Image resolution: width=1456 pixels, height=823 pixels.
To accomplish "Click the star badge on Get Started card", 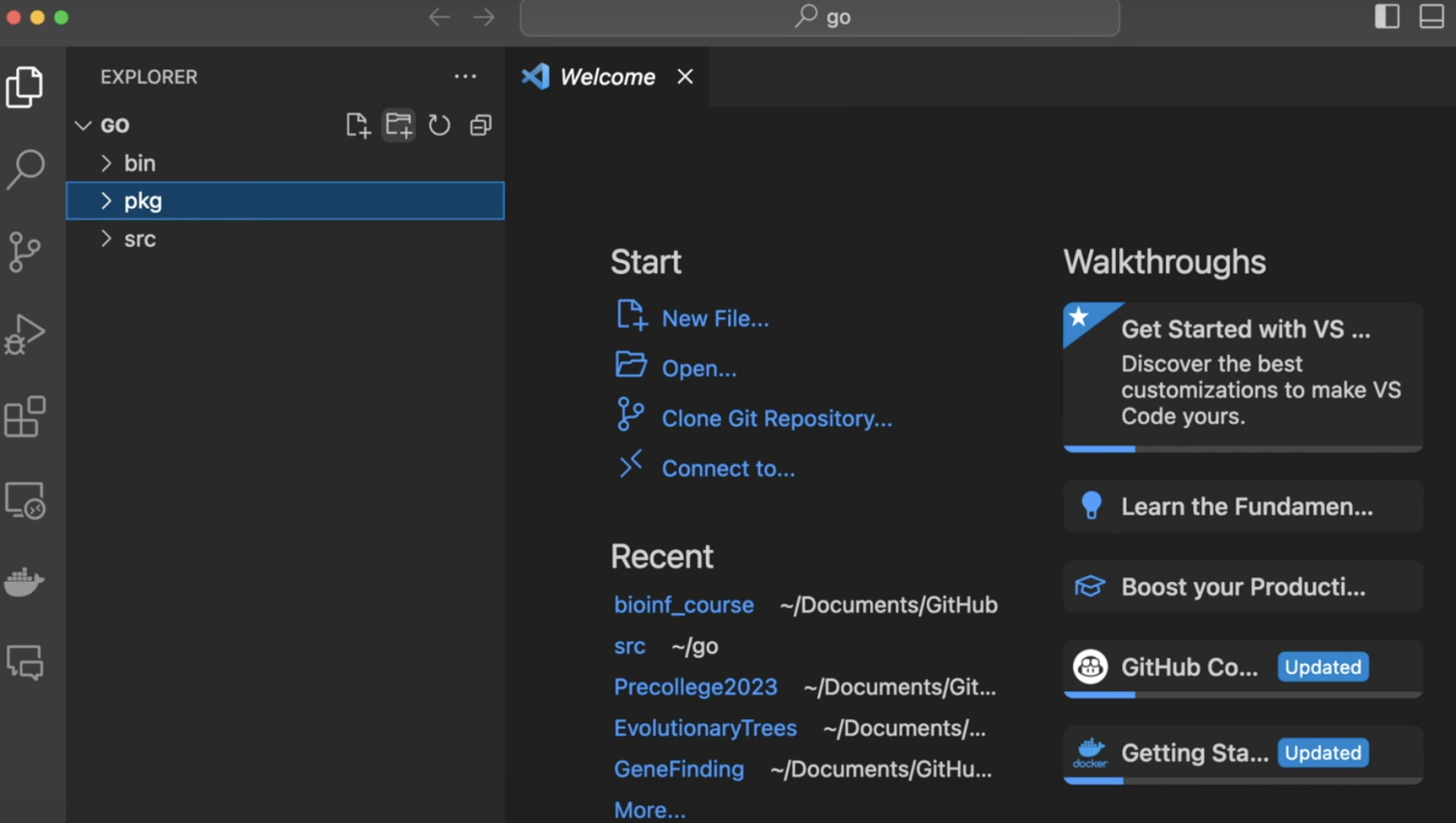I will point(1079,317).
